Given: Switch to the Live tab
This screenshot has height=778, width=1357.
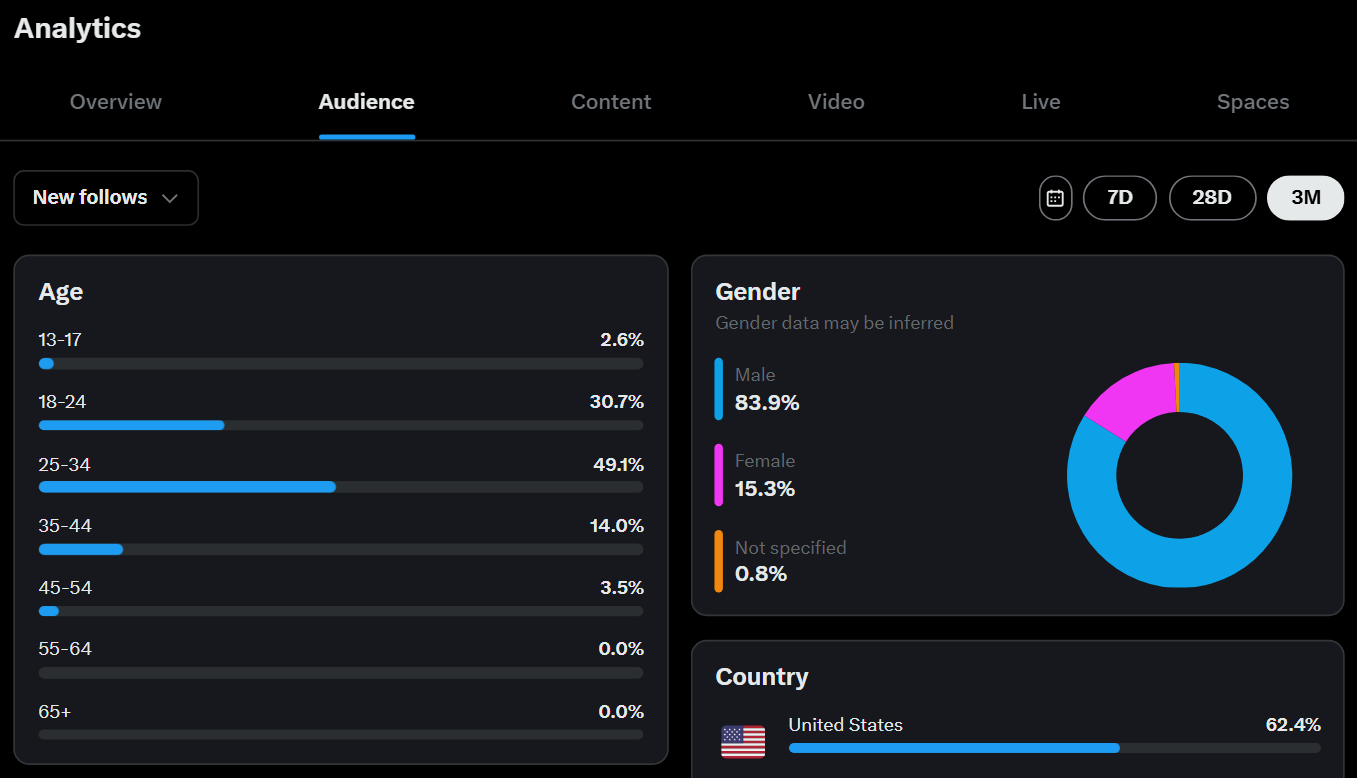Looking at the screenshot, I should coord(1041,102).
